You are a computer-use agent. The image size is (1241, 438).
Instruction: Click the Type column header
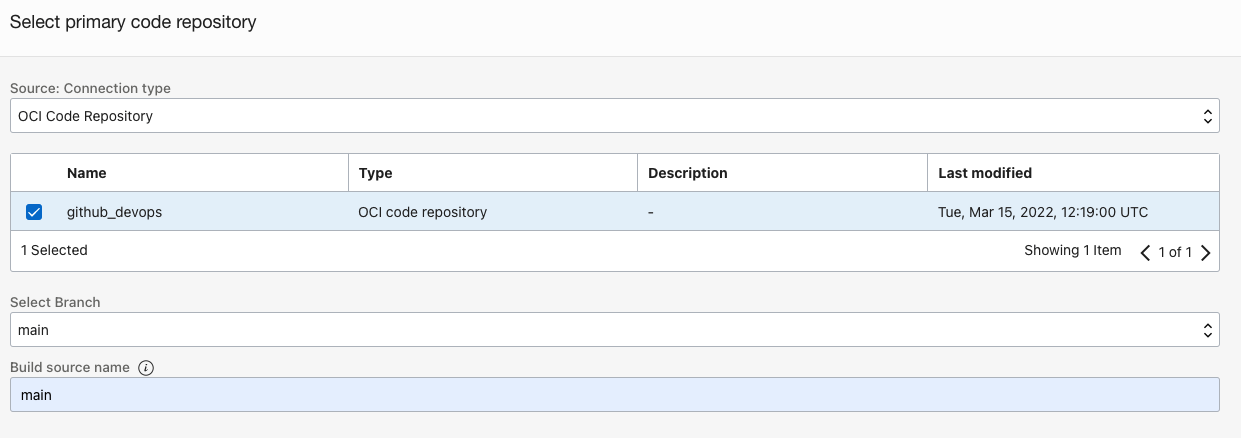click(x=375, y=173)
